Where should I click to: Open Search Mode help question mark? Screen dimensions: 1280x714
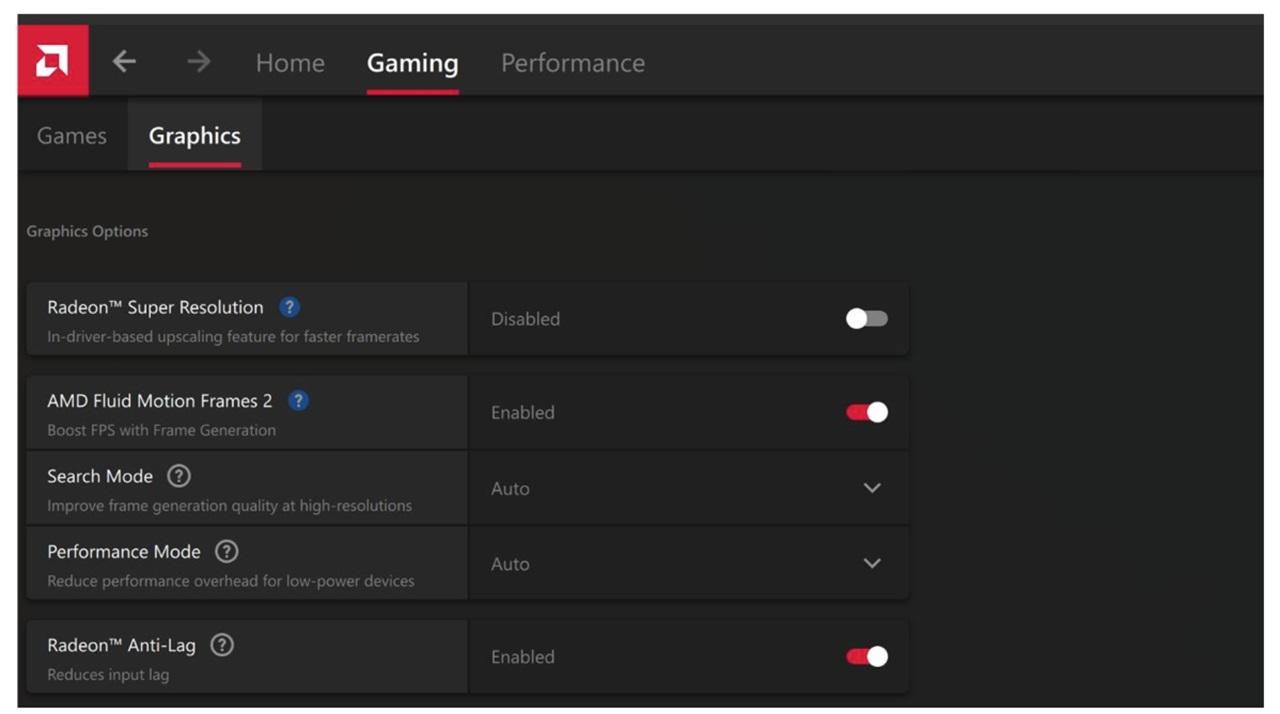178,476
